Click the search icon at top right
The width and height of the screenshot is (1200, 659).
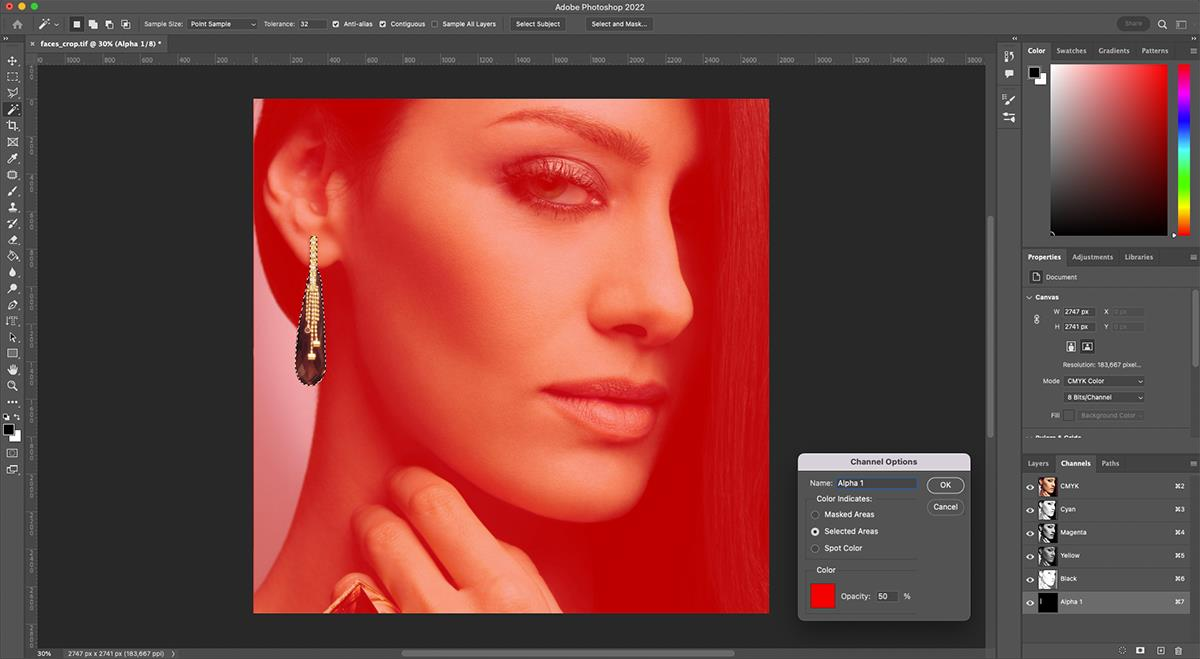pyautogui.click(x=1162, y=24)
